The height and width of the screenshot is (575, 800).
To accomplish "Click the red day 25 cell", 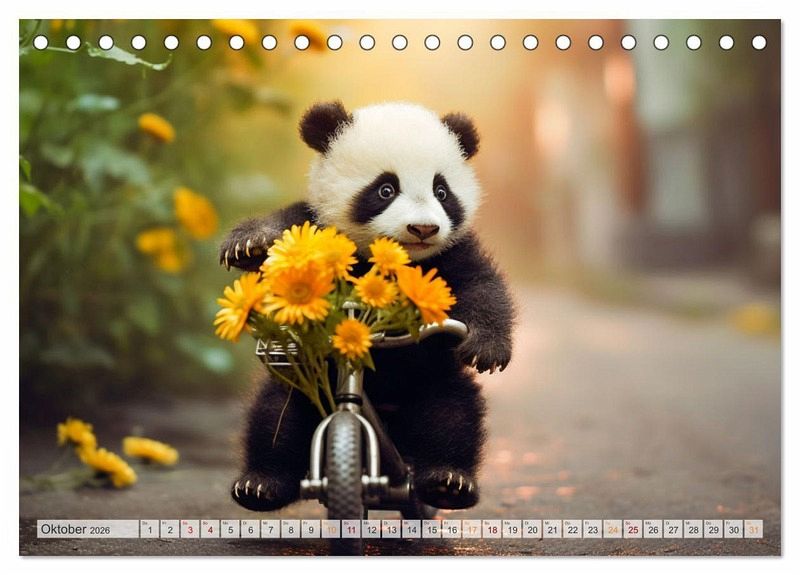I will tap(633, 529).
